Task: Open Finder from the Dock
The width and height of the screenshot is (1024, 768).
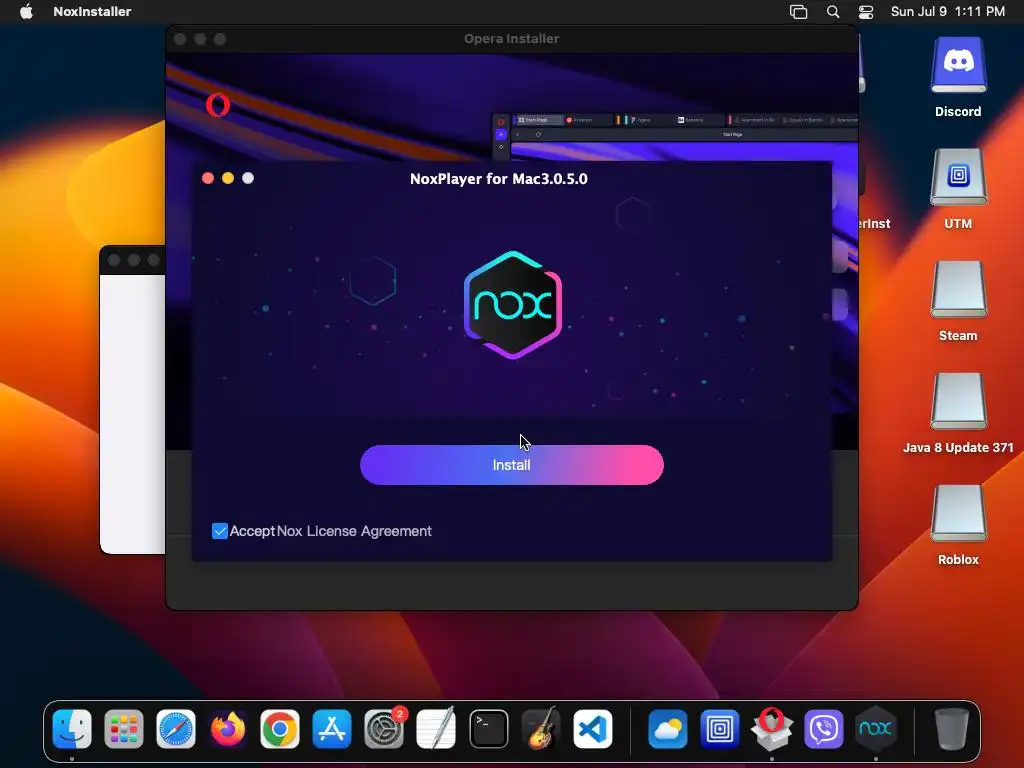Action: coord(72,729)
